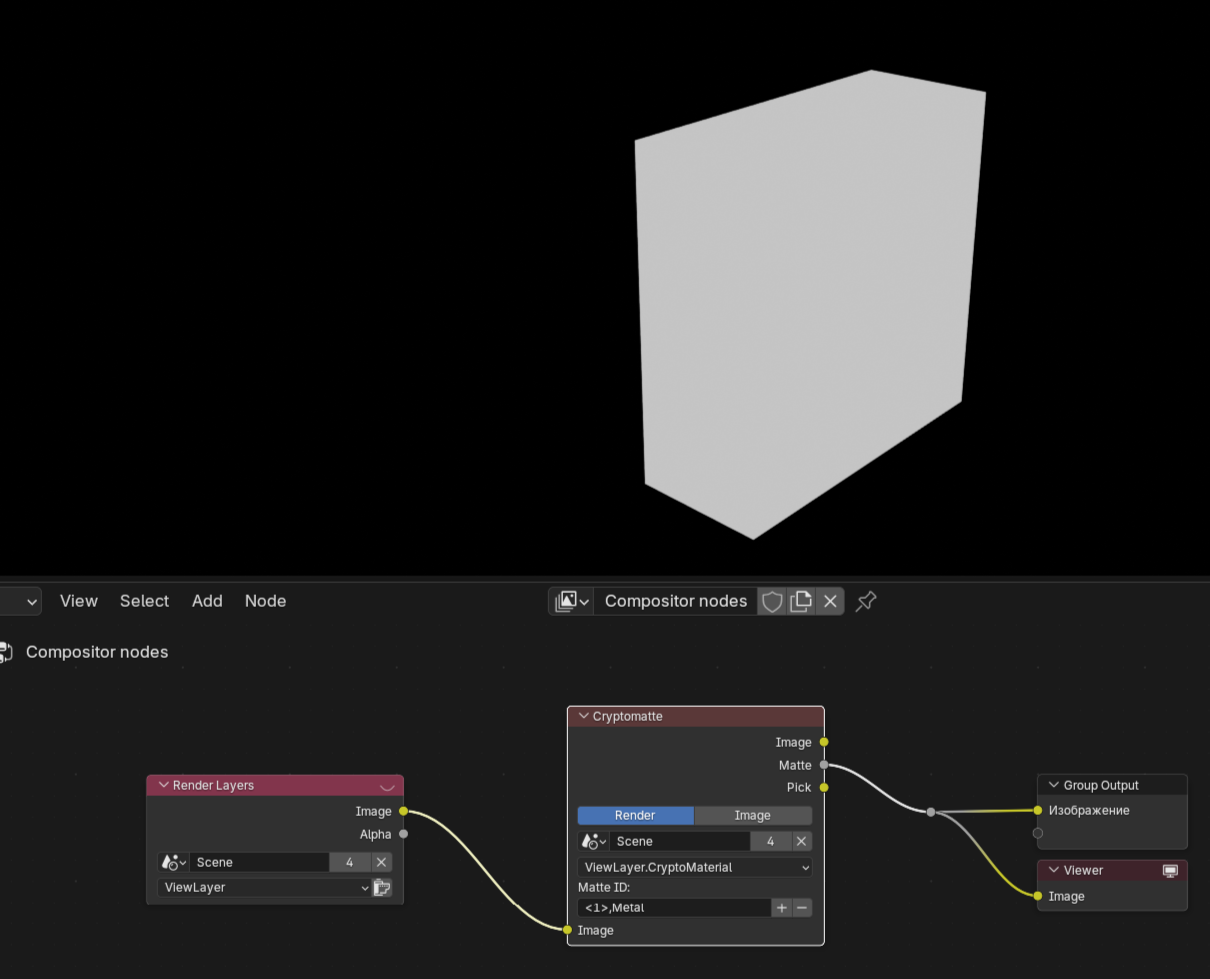The image size is (1210, 979).
Task: Collapse the Cryptomatte node
Action: click(x=583, y=716)
